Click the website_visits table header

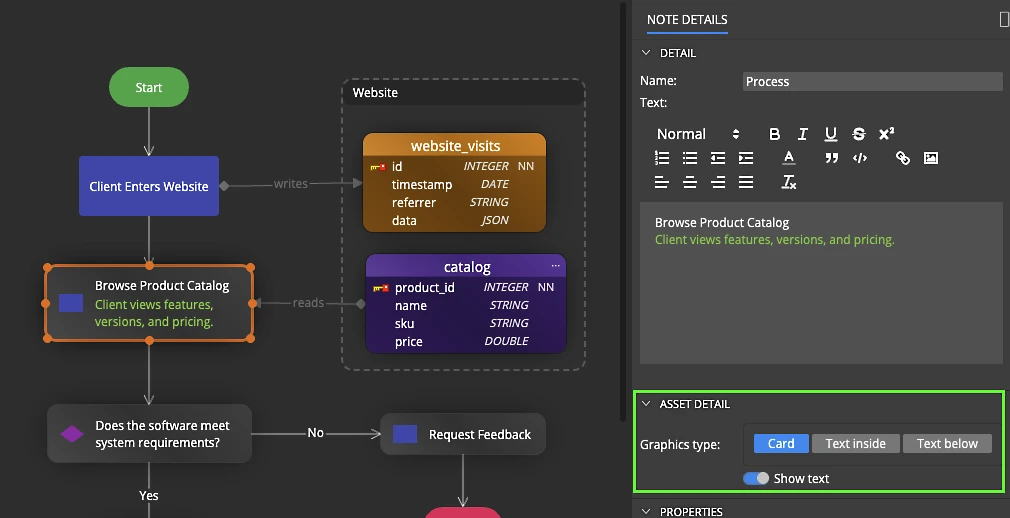455,146
